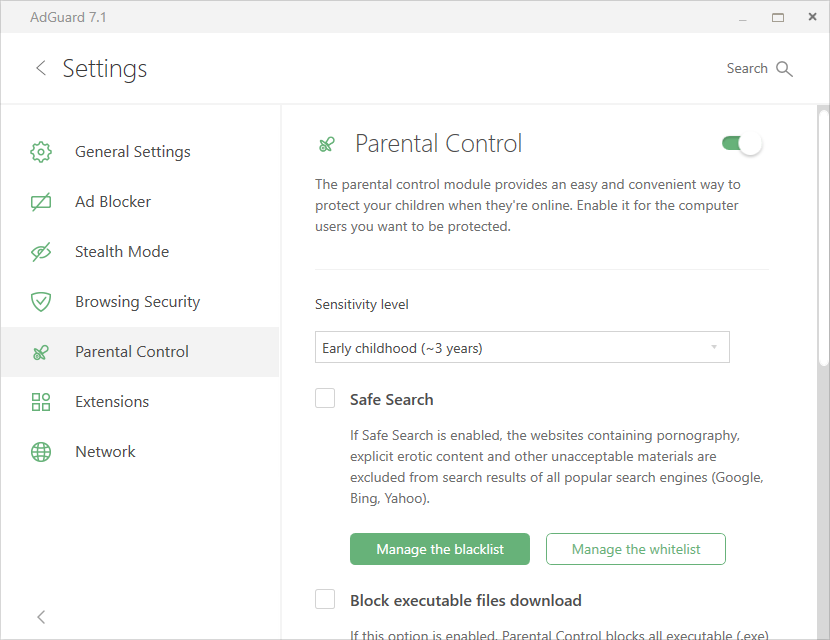Click the Parental Control pacifier icon in sidebar
830x640 pixels.
pos(41,352)
